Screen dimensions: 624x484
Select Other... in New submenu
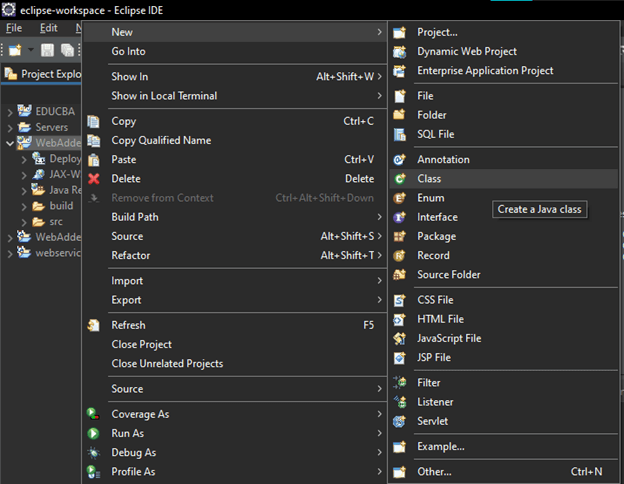point(504,472)
